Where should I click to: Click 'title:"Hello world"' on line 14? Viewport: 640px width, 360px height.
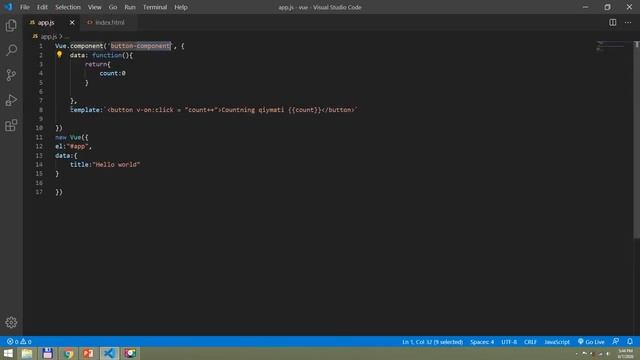(x=105, y=164)
